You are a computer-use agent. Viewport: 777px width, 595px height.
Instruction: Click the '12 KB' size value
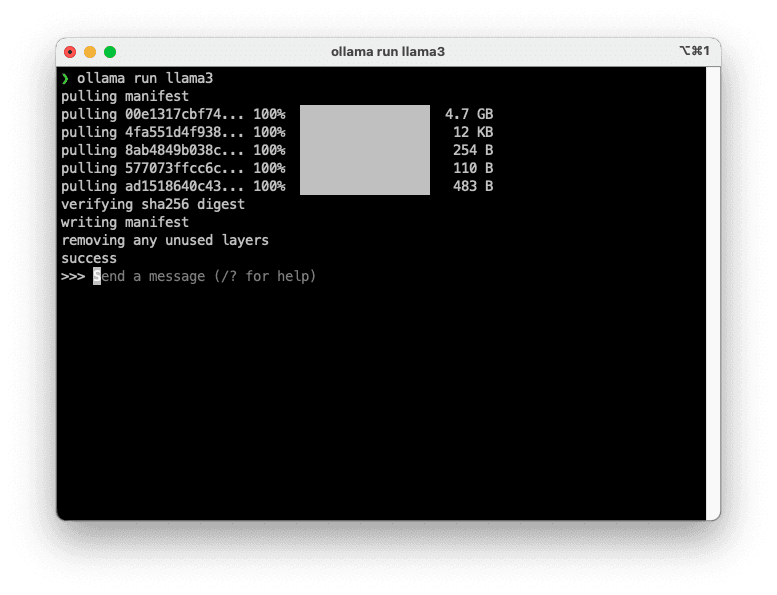click(473, 132)
